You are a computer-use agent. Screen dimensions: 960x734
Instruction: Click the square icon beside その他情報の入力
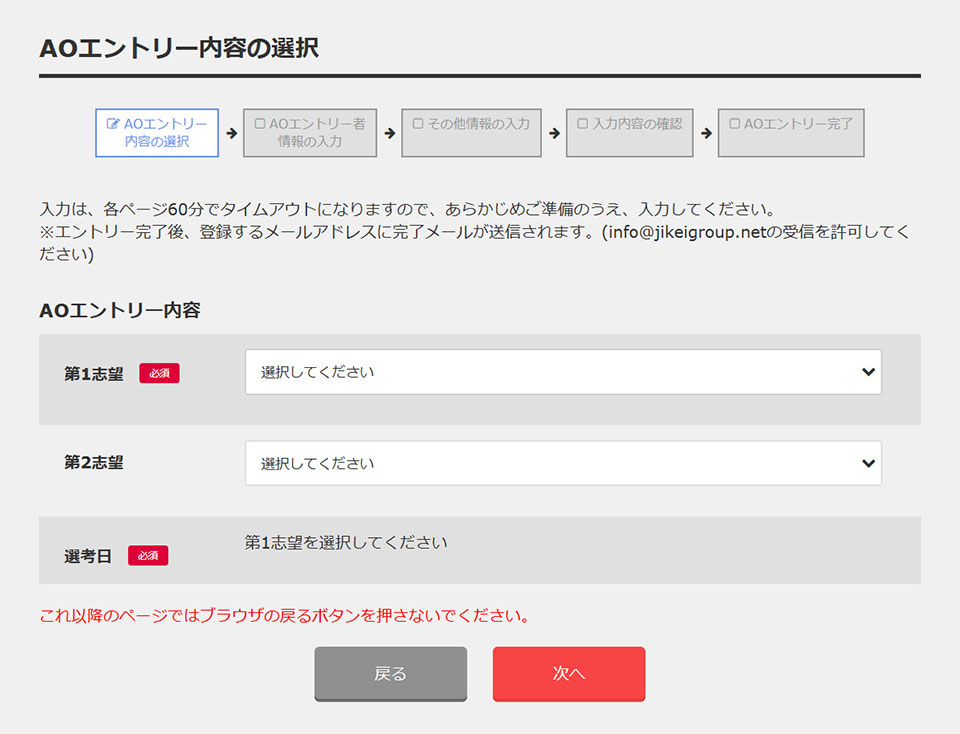click(418, 125)
